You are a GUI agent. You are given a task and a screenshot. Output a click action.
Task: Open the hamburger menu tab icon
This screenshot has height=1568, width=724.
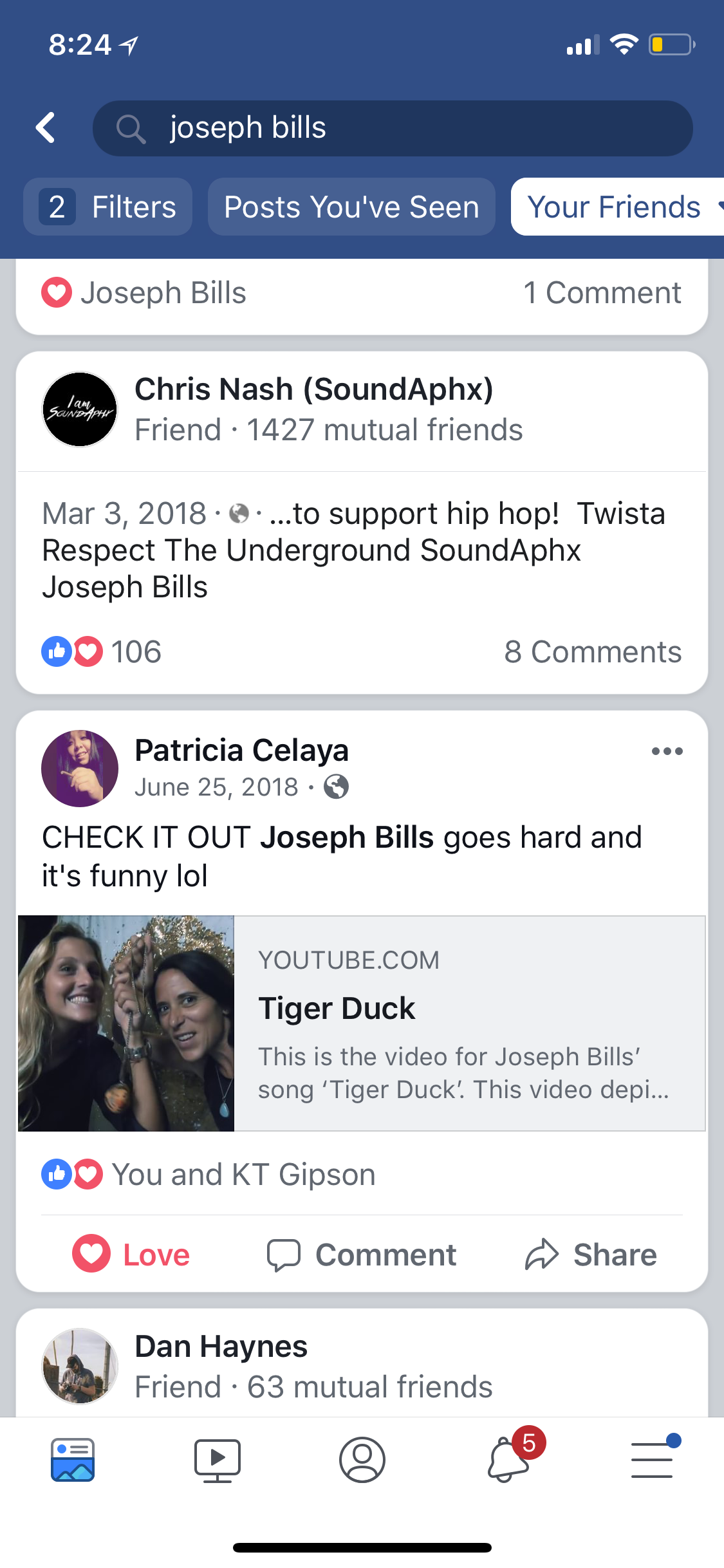click(x=652, y=1459)
